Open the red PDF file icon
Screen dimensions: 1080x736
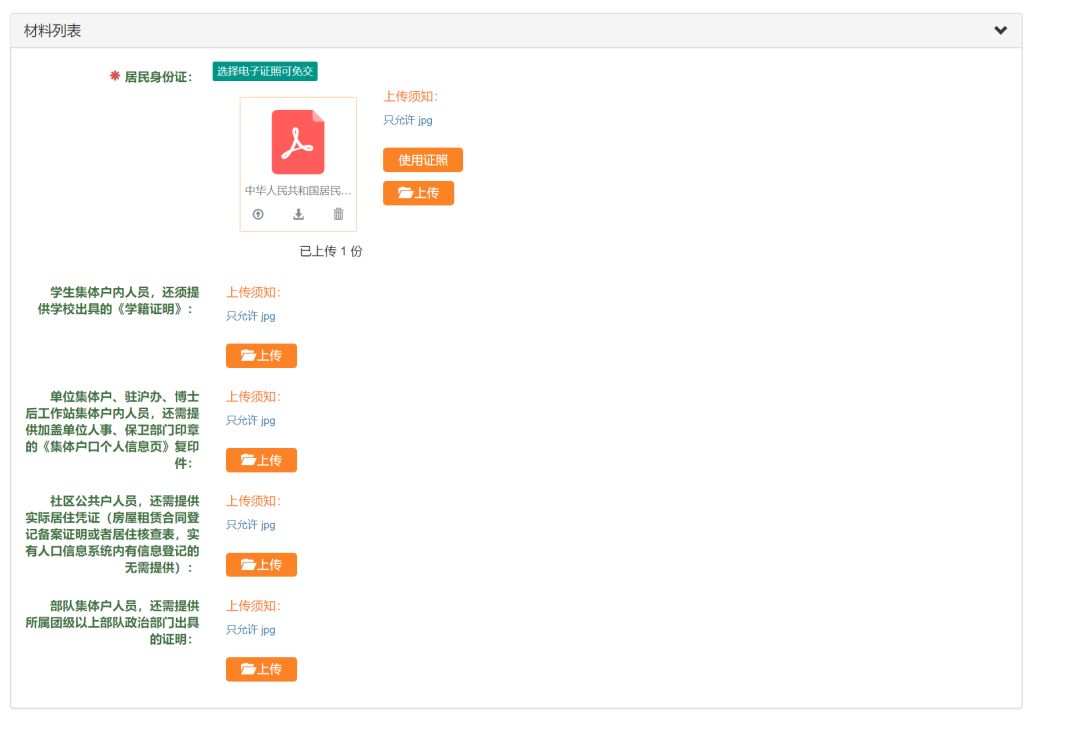click(298, 142)
